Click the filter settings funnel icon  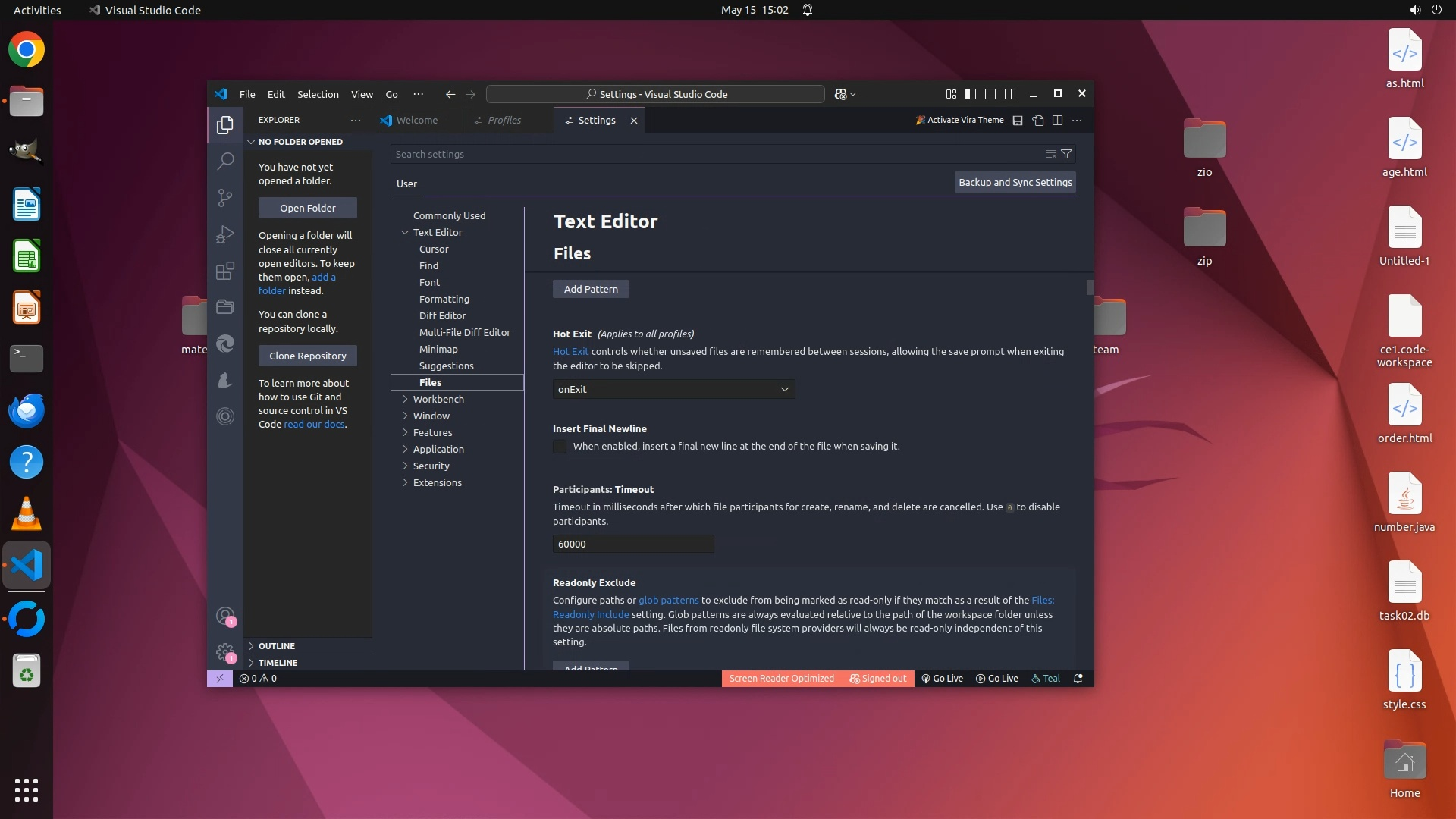[x=1066, y=154]
